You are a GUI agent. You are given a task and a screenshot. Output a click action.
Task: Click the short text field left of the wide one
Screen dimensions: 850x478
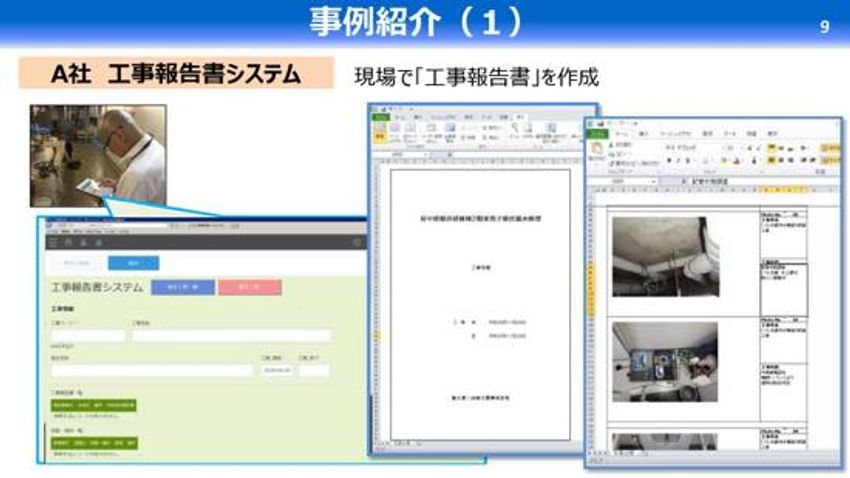[88, 336]
